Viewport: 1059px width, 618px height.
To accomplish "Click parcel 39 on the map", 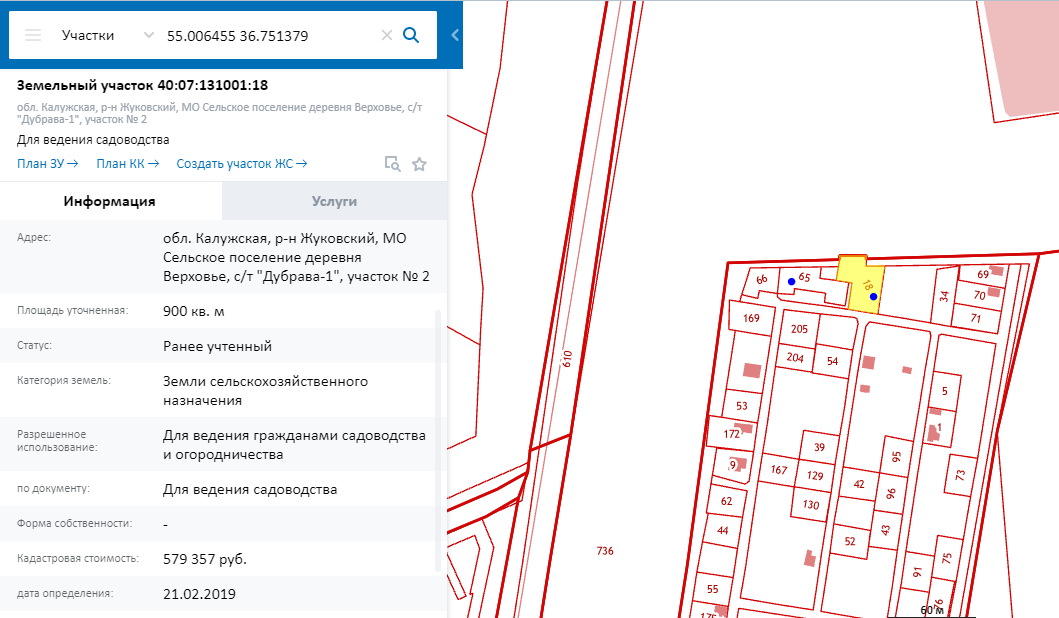I will (819, 447).
